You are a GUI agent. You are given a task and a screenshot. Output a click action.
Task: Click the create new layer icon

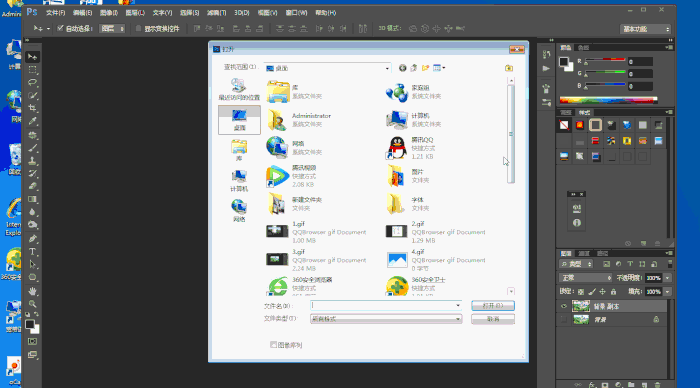(644, 384)
